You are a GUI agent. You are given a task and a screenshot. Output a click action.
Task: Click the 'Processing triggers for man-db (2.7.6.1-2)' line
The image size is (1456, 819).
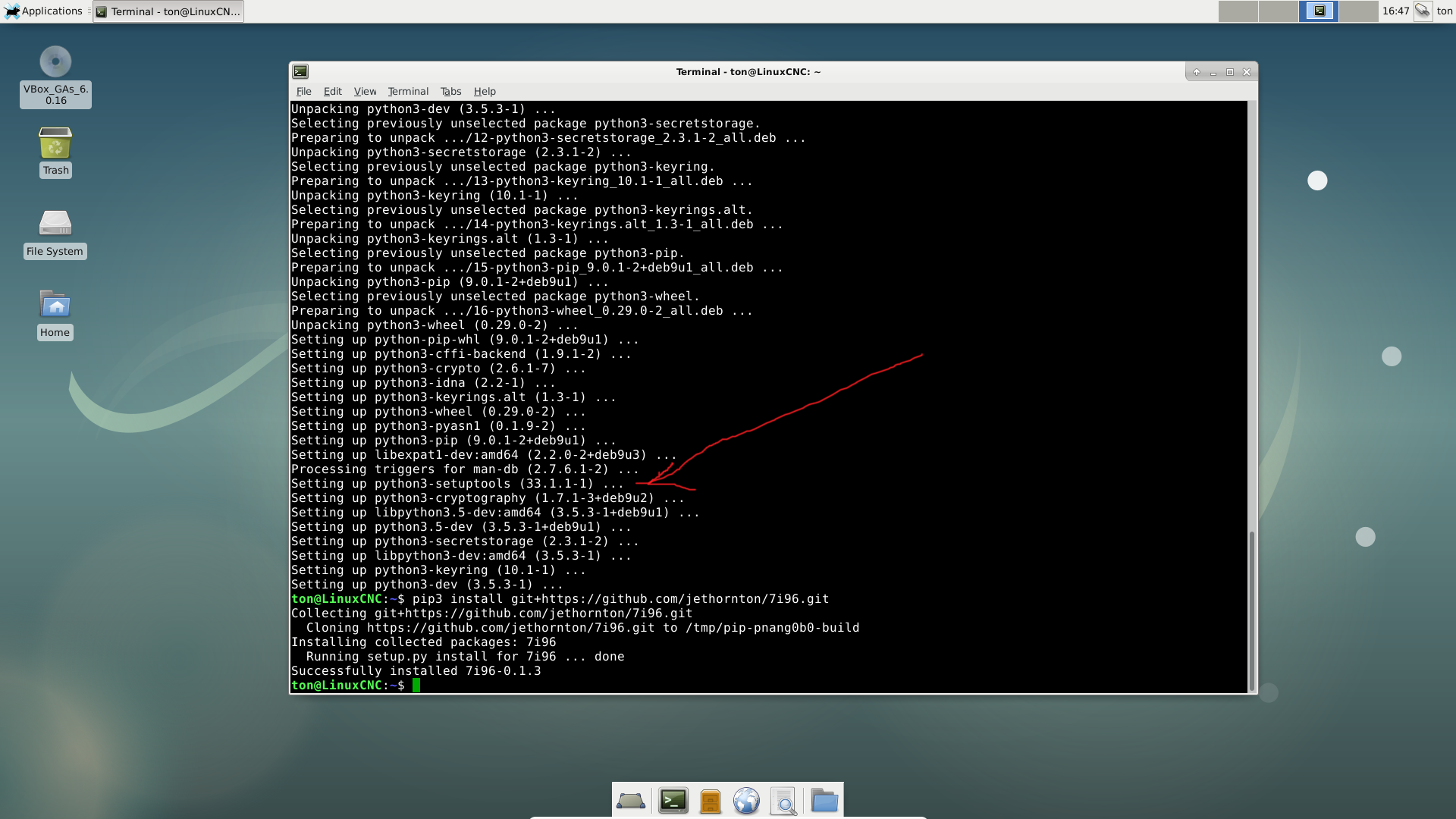pos(465,469)
